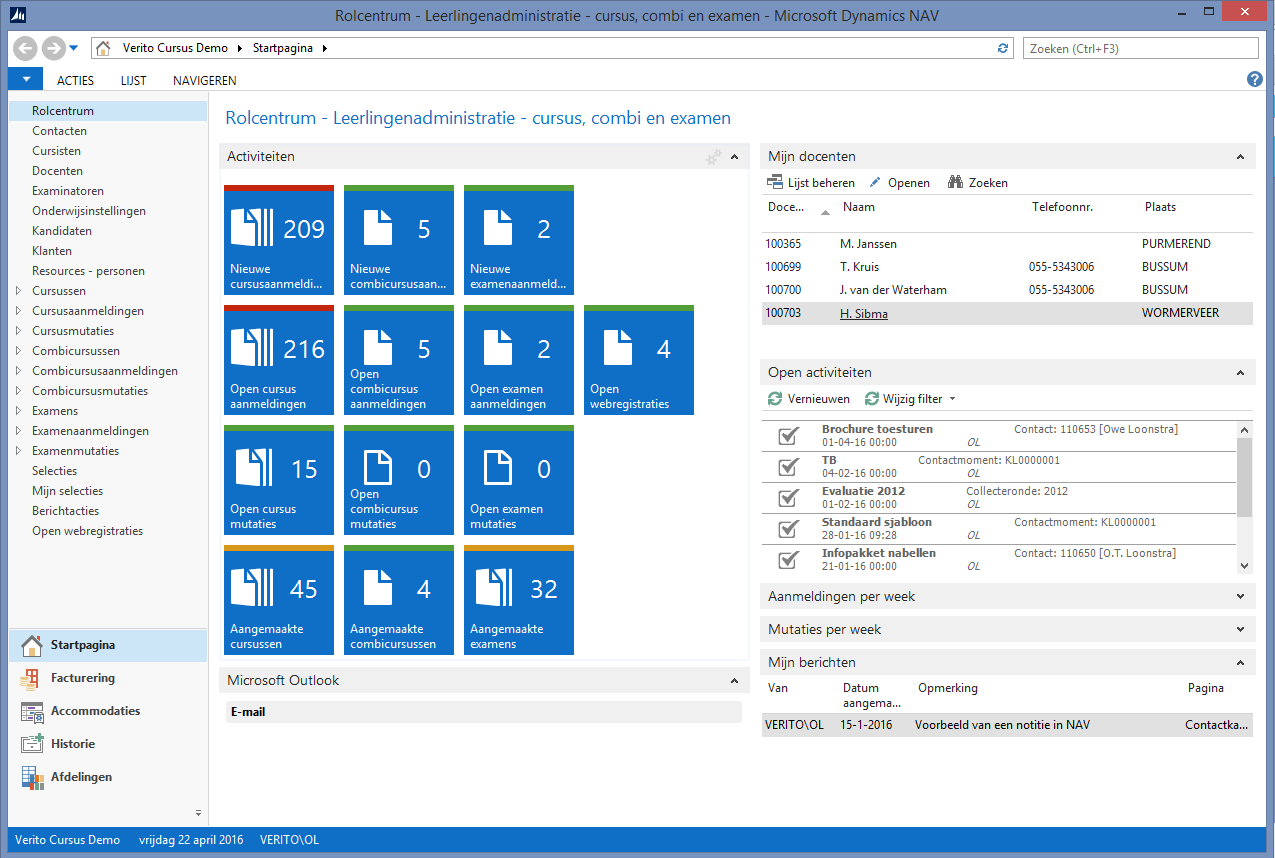This screenshot has height=858, width=1275.
Task: Select docent row M. Janssen
Action: tap(1006, 244)
